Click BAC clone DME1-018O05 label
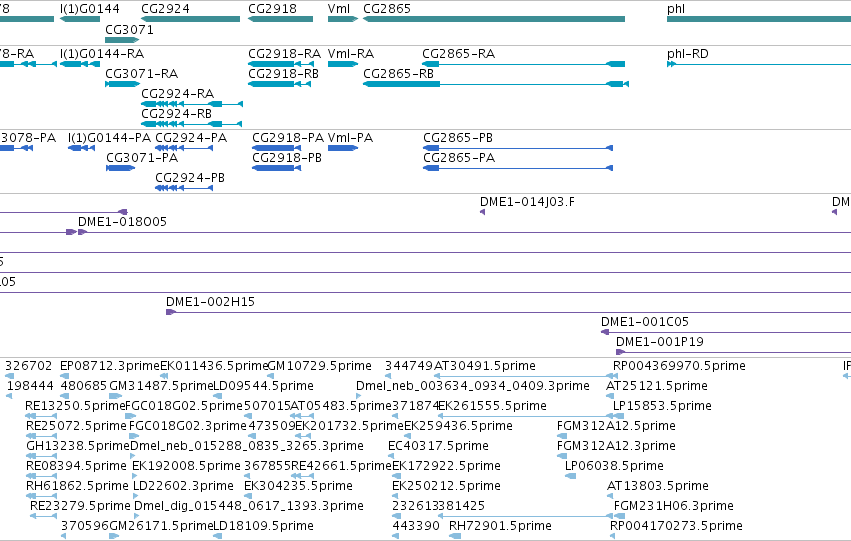Screen dimensions: 851x541 click(x=122, y=221)
